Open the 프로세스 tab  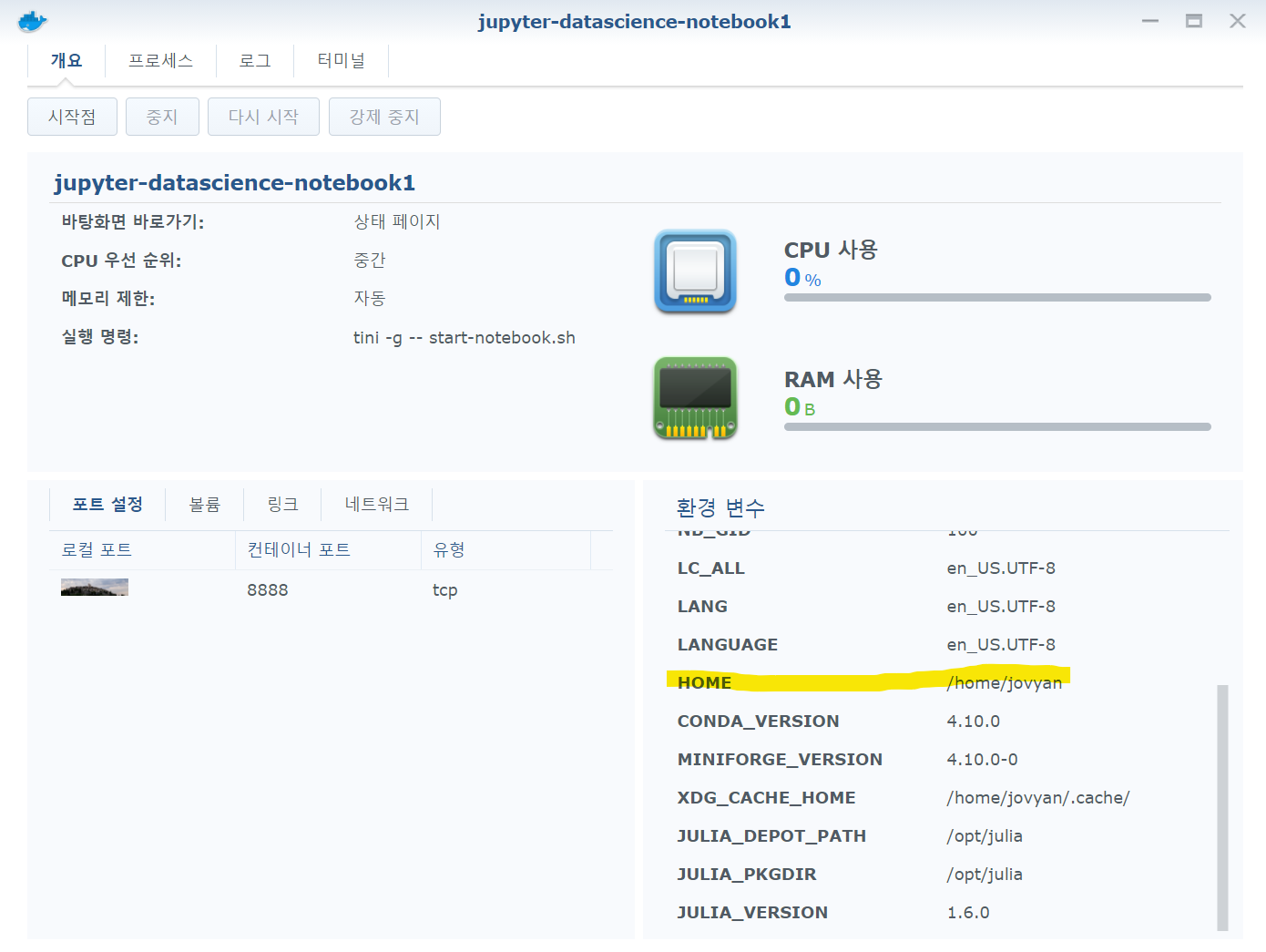pos(160,60)
